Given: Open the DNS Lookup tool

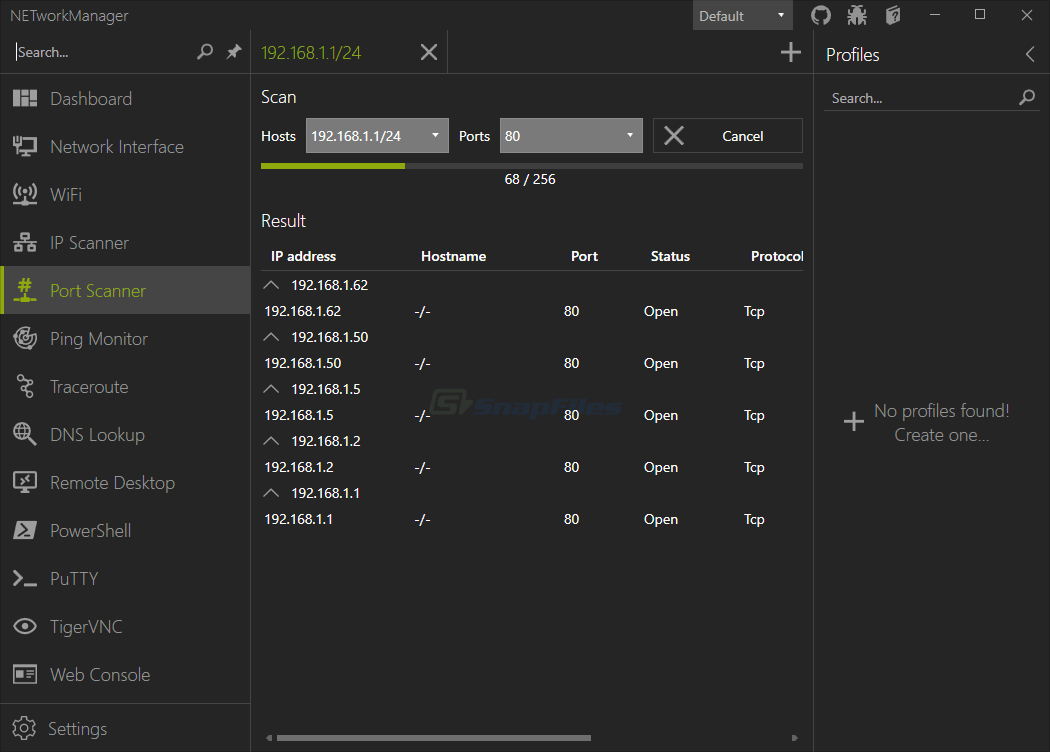Looking at the screenshot, I should (126, 435).
